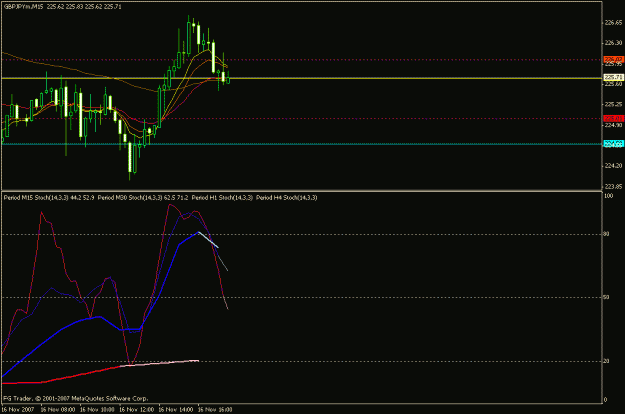
Task: Click the 80 level on stochastic scale
Action: click(607, 234)
